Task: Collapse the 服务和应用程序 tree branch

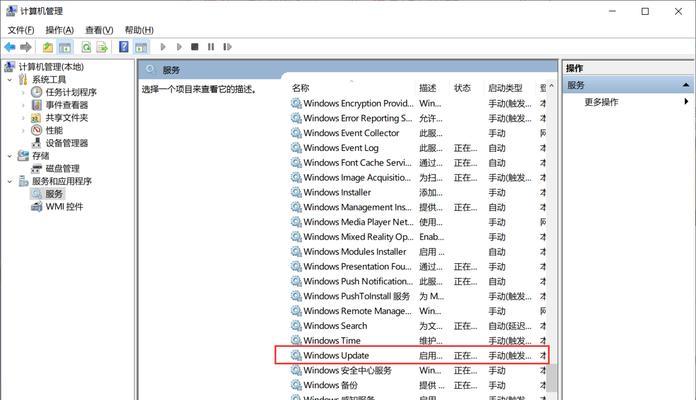Action: pos(10,181)
